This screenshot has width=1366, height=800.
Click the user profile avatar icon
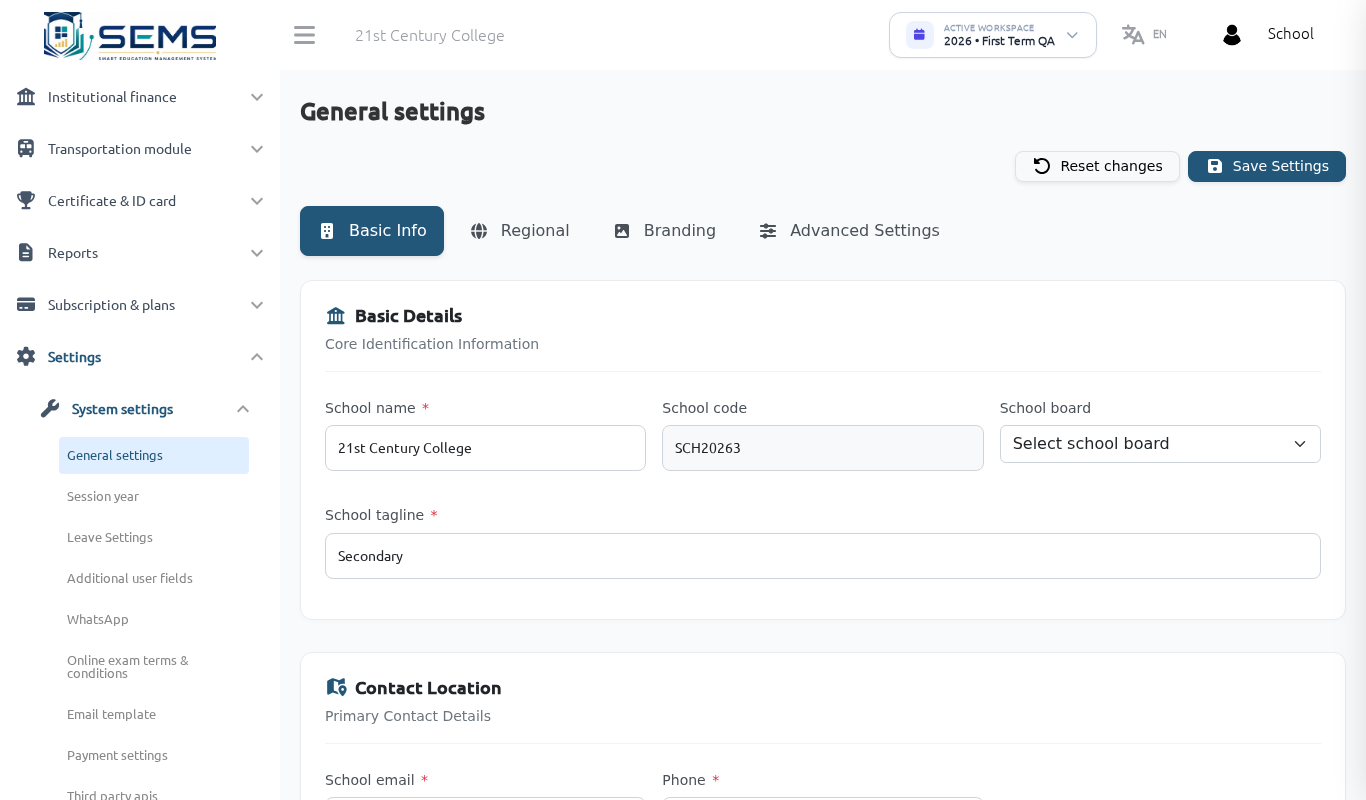(x=1231, y=34)
